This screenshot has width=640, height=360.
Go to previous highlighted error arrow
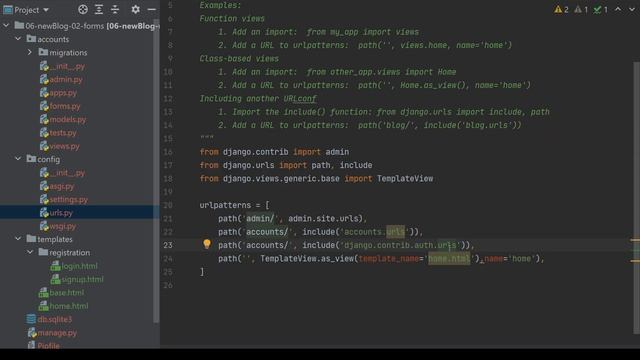click(618, 9)
